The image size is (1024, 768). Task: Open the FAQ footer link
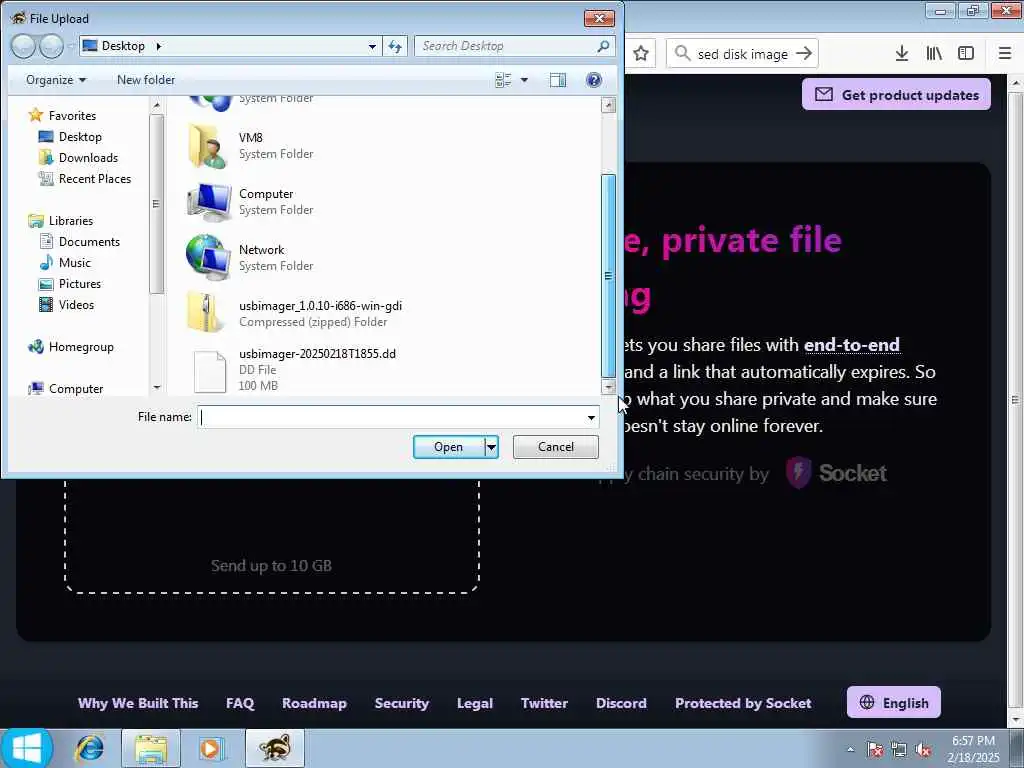[240, 703]
